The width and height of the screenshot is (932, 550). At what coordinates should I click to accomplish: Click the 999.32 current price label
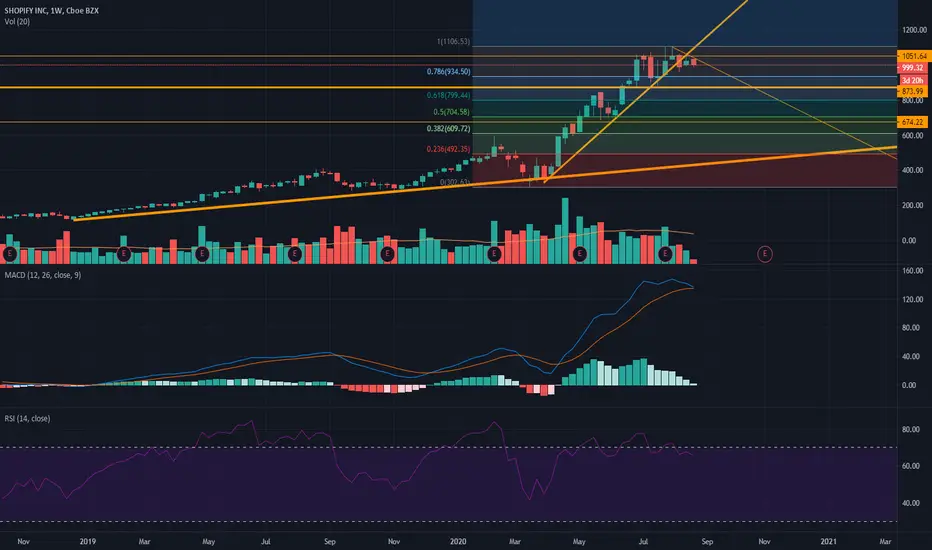coord(914,68)
